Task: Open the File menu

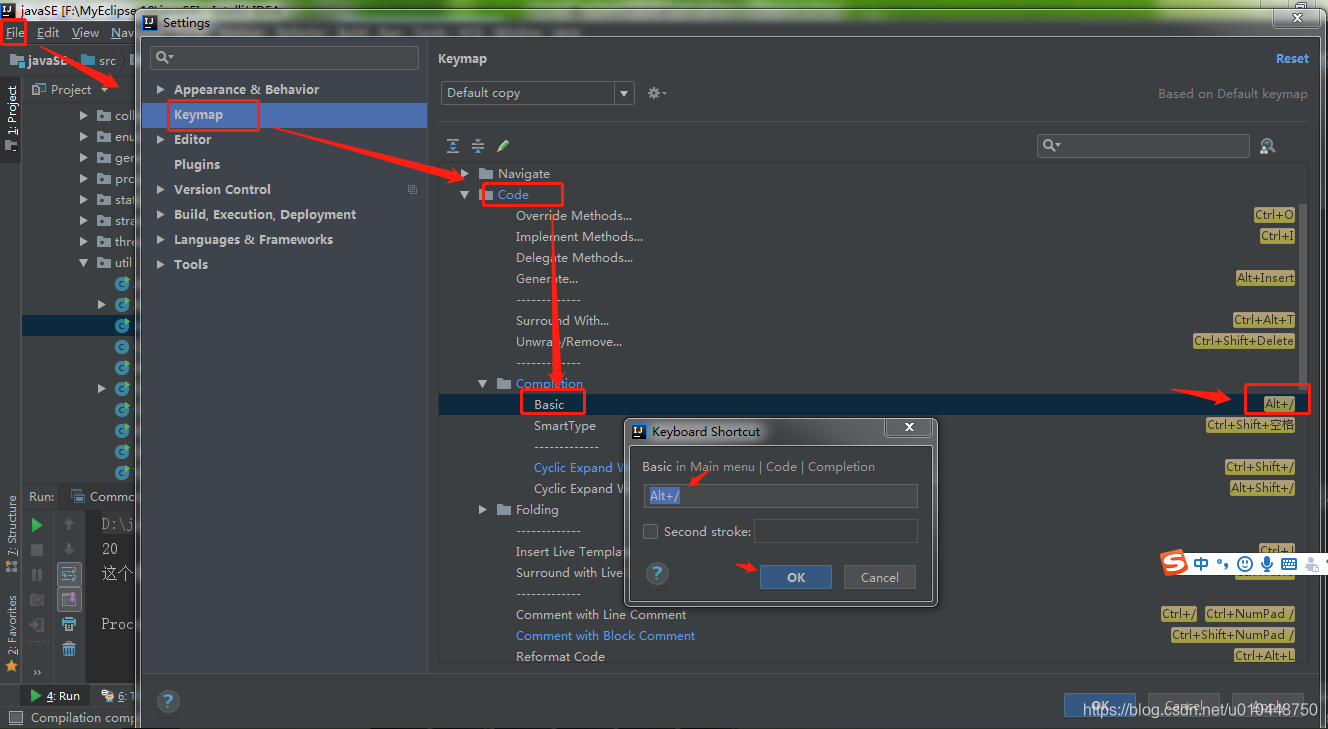Action: pyautogui.click(x=14, y=32)
